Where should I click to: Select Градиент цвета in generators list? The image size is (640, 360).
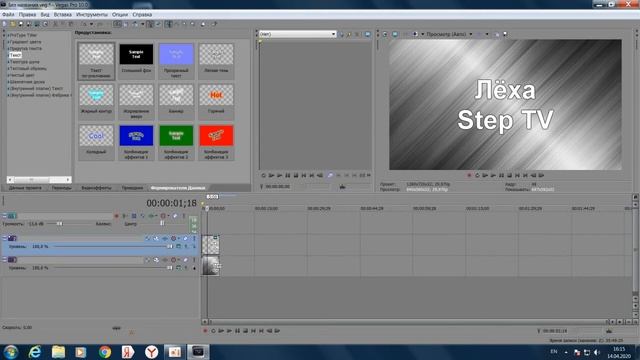pos(25,42)
